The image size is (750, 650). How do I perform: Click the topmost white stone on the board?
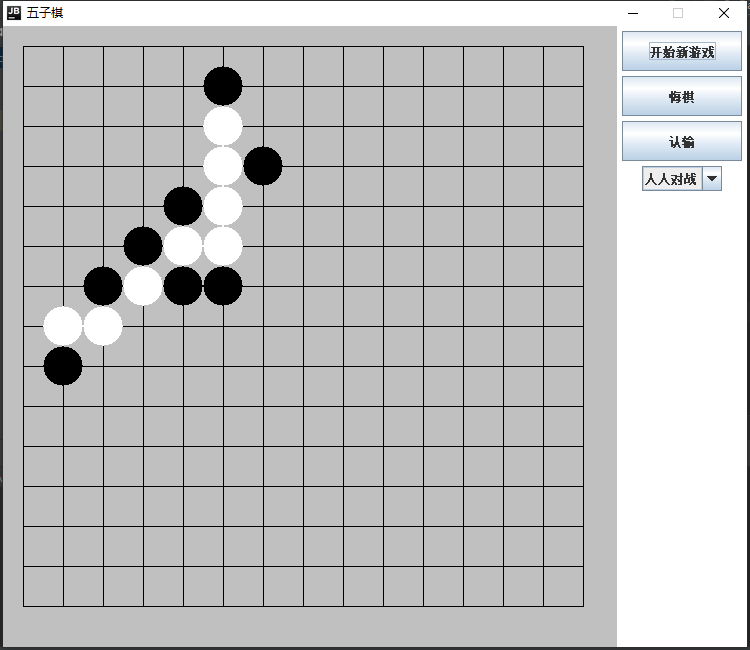[223, 126]
